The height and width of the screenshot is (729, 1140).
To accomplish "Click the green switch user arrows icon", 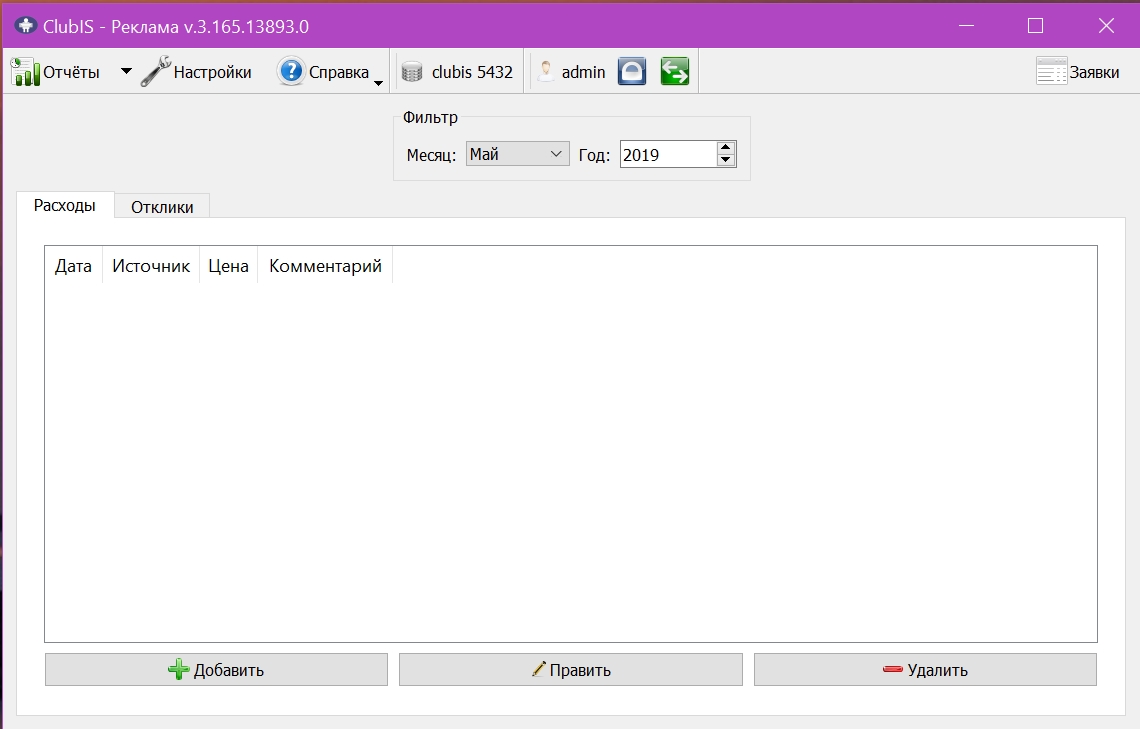I will click(675, 71).
